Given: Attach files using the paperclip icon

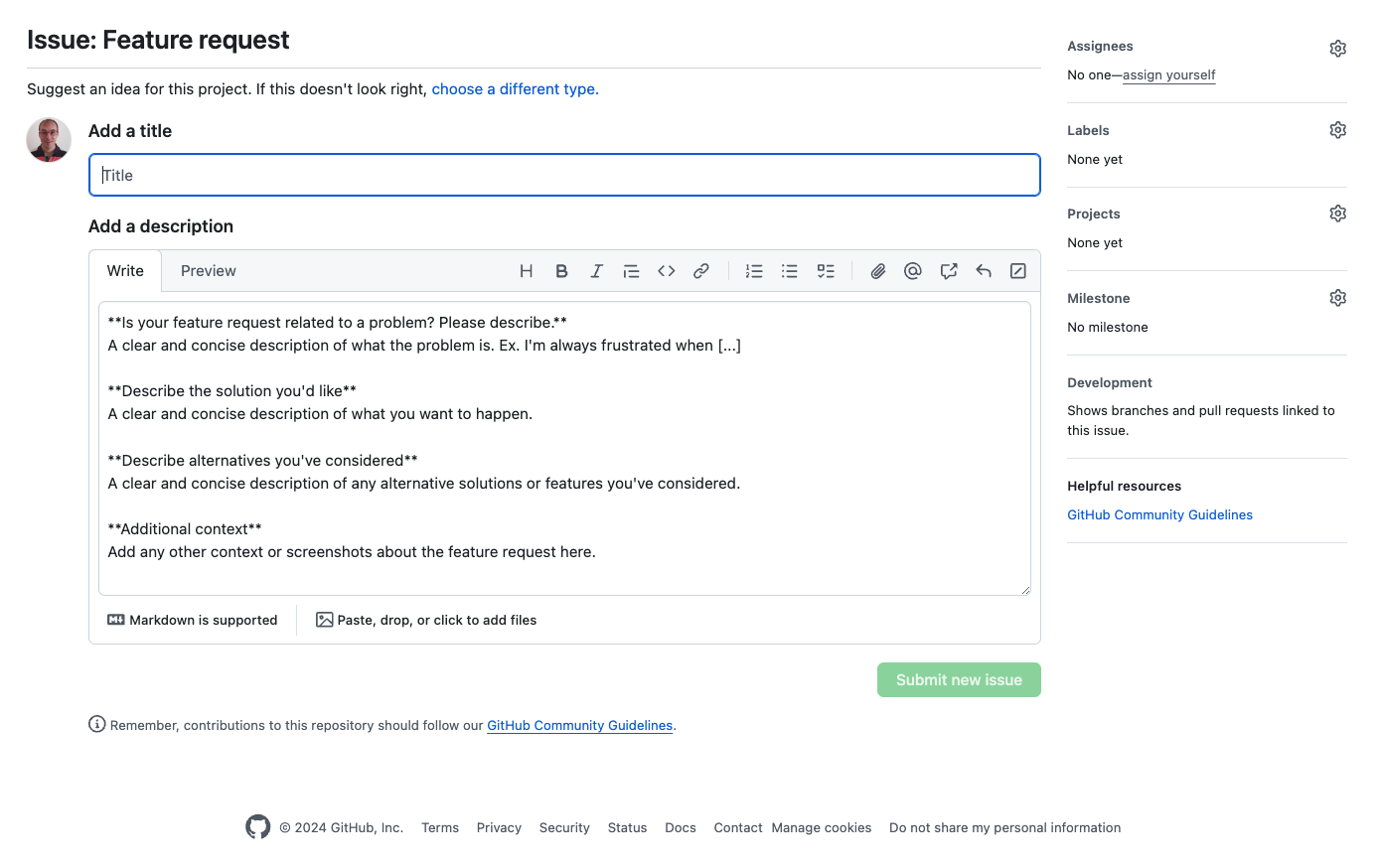Looking at the screenshot, I should pos(878,271).
